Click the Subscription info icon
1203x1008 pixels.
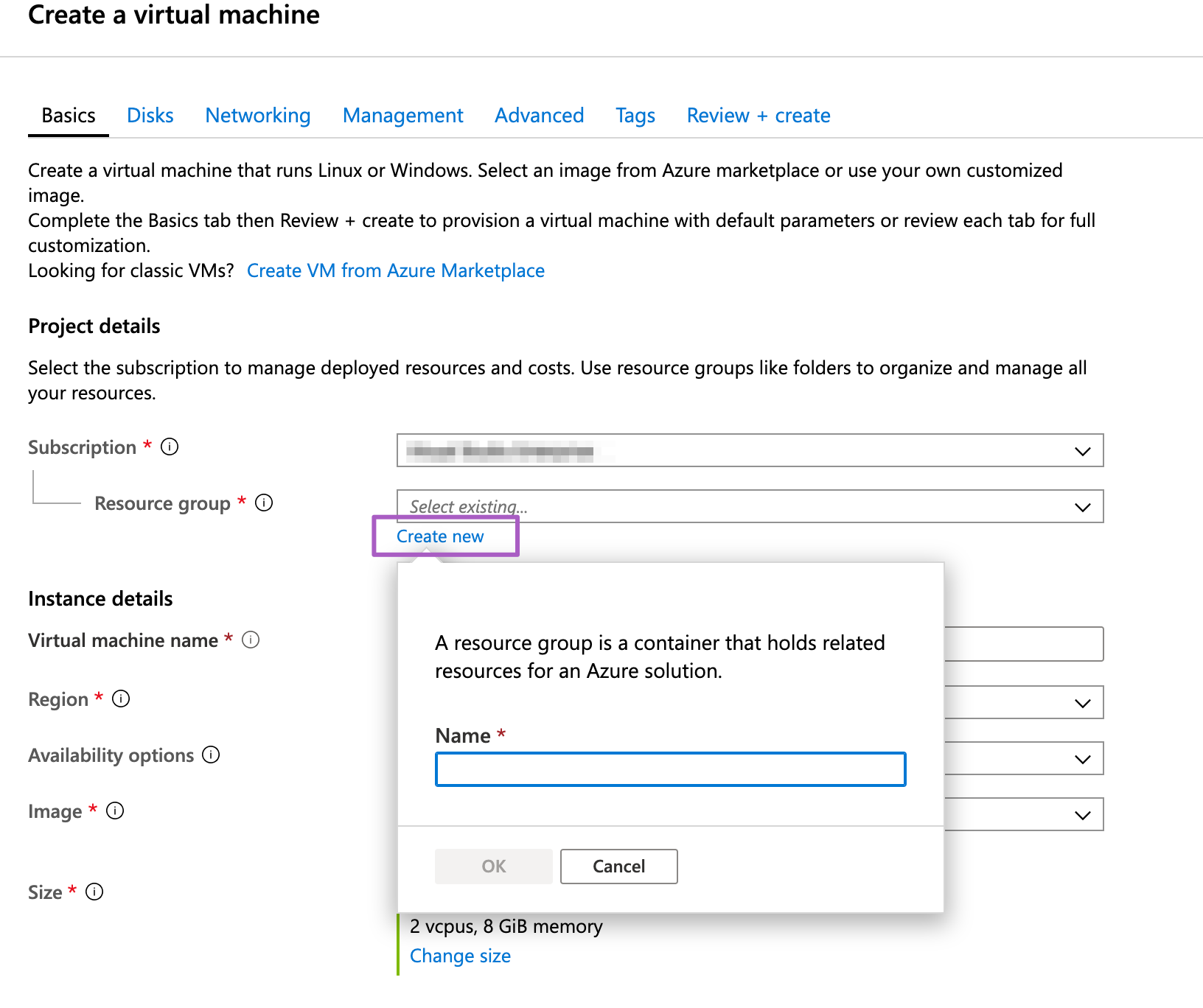point(170,447)
